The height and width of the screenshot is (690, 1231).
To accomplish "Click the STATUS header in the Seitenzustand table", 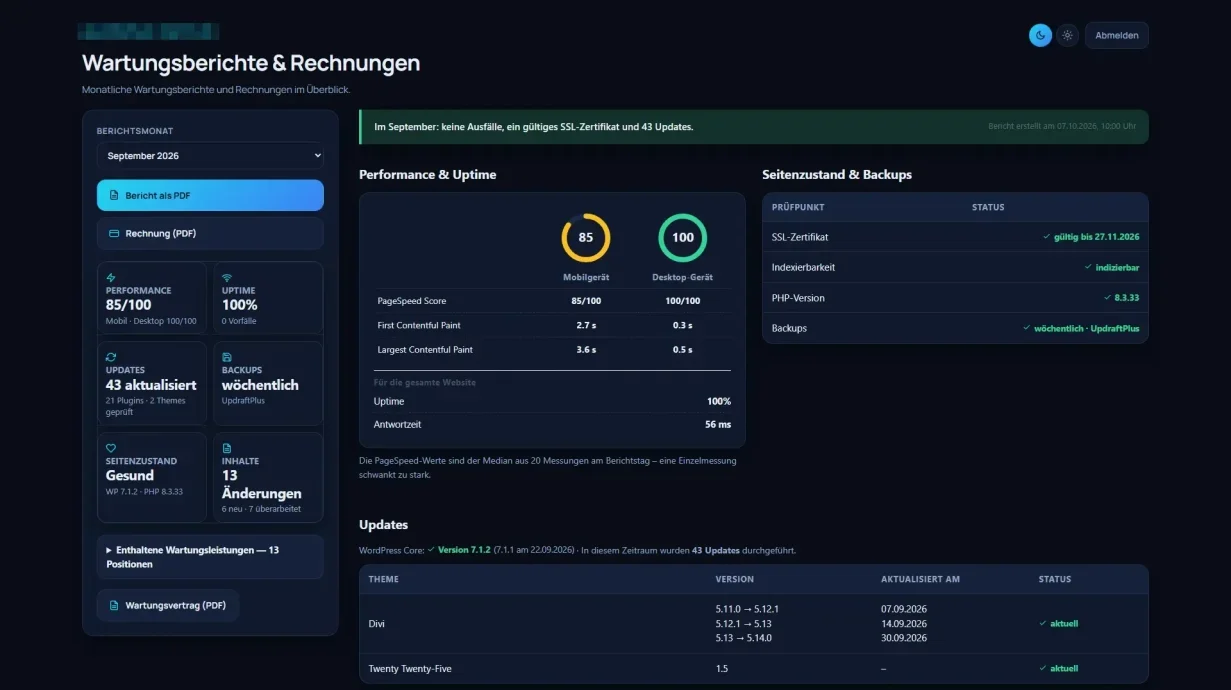I will pos(988,207).
